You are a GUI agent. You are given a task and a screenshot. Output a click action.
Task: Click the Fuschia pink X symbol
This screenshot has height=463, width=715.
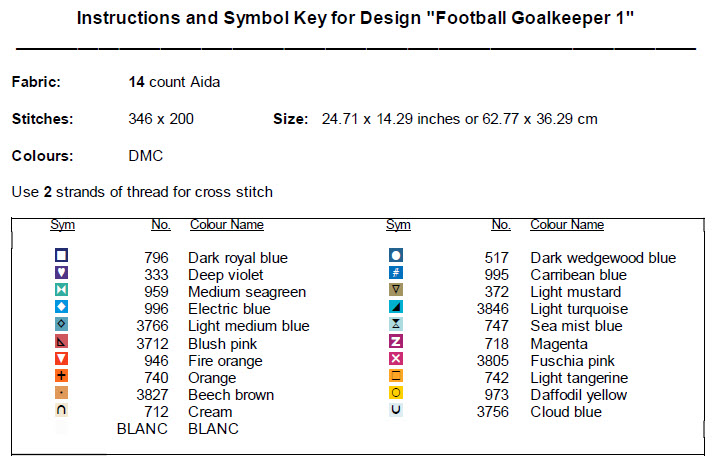coord(396,358)
